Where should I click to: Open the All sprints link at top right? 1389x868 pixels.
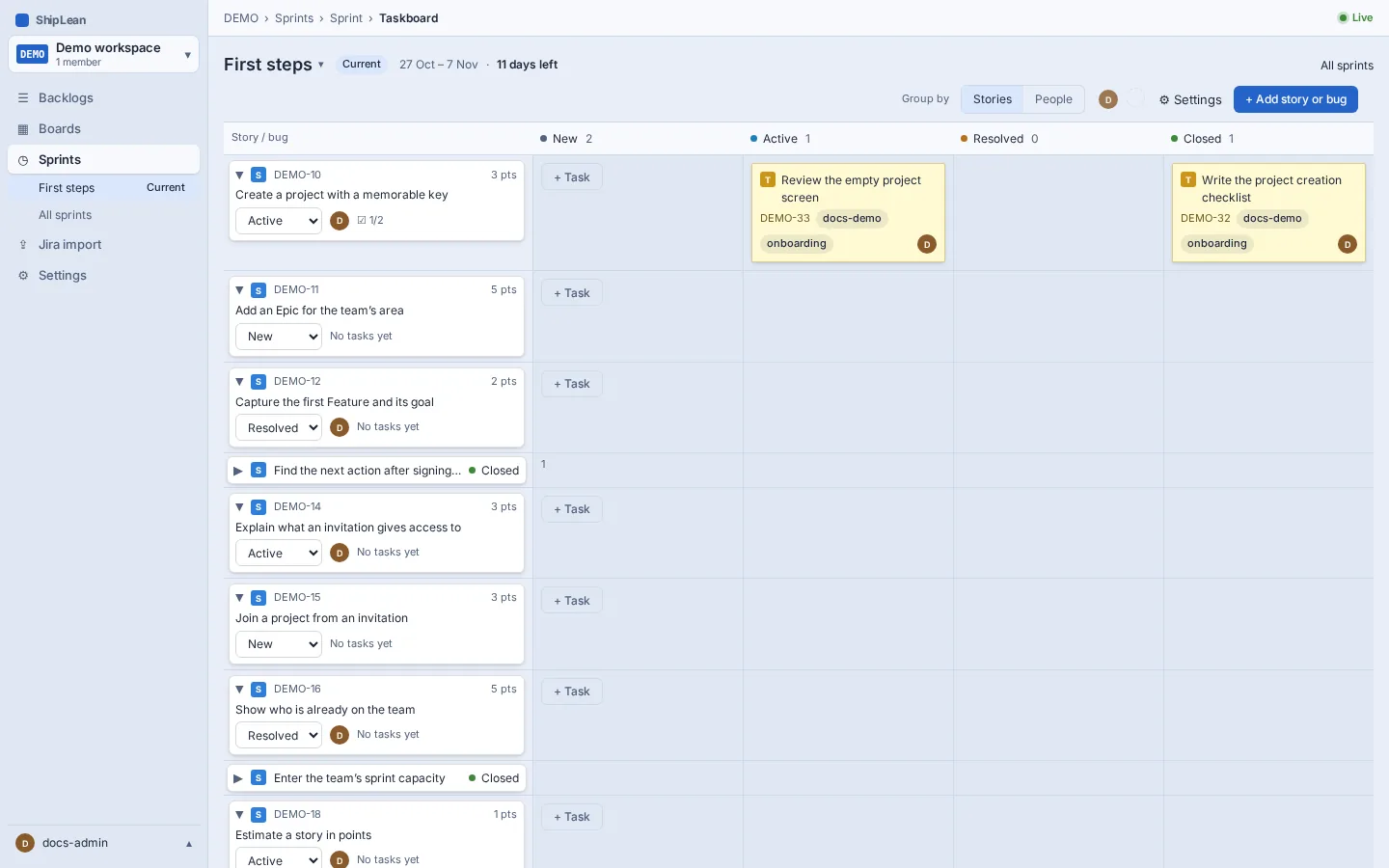coord(1347,66)
